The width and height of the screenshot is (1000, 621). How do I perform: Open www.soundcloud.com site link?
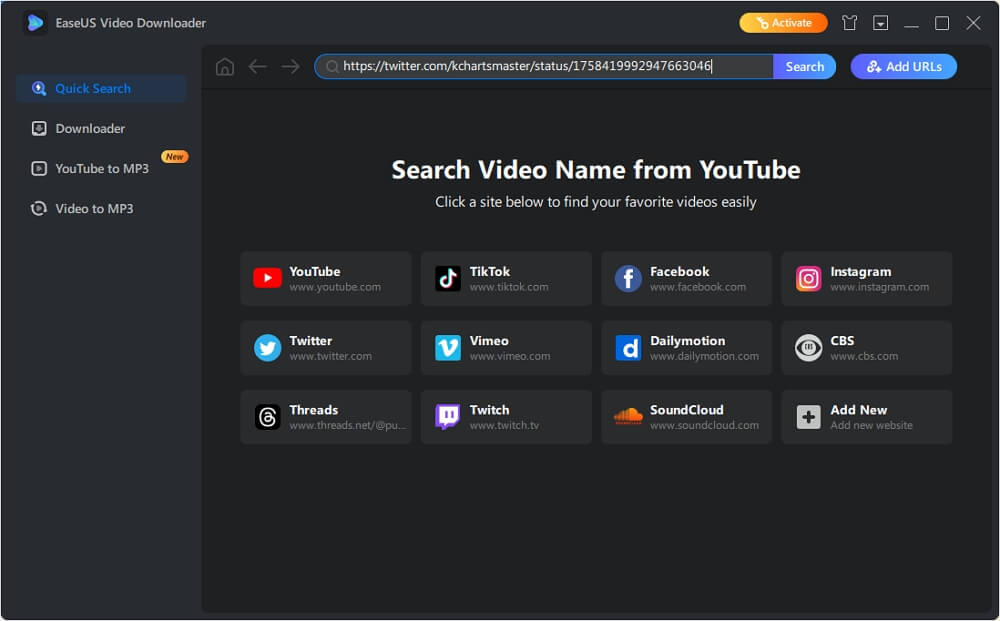tap(704, 425)
